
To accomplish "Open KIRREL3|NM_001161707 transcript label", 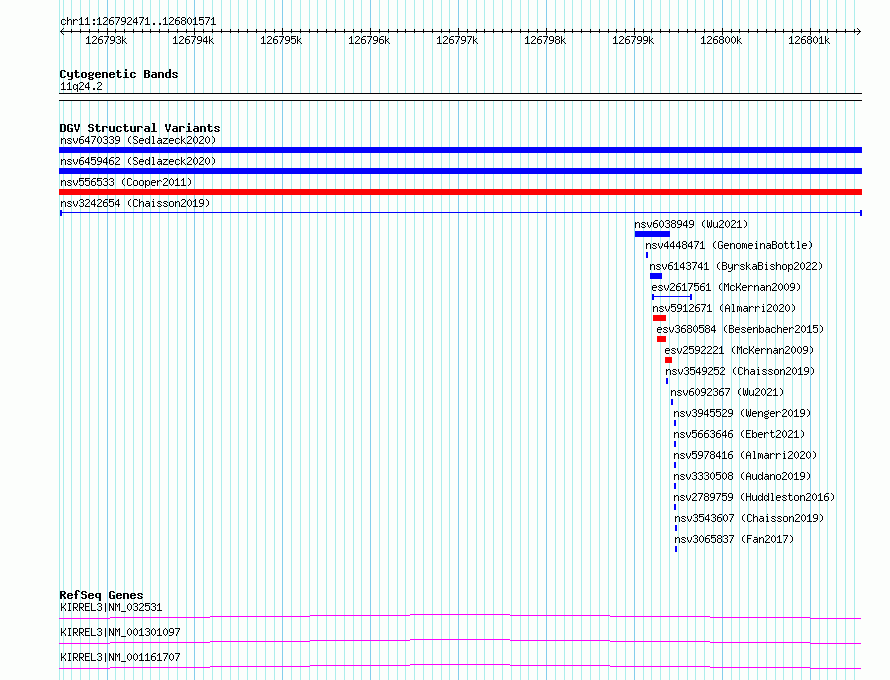I will point(120,657).
